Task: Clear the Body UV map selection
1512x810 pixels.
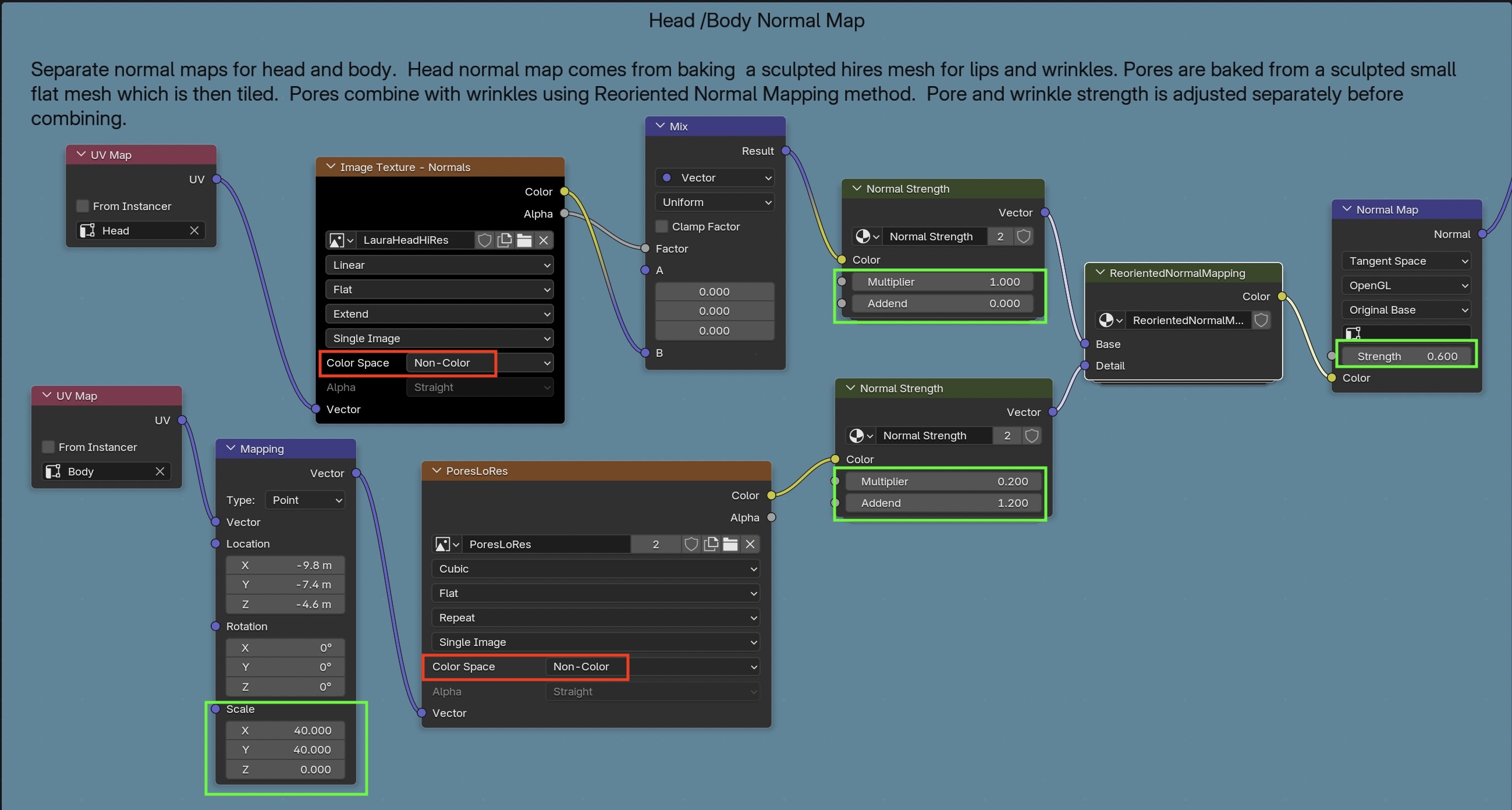Action: point(159,471)
